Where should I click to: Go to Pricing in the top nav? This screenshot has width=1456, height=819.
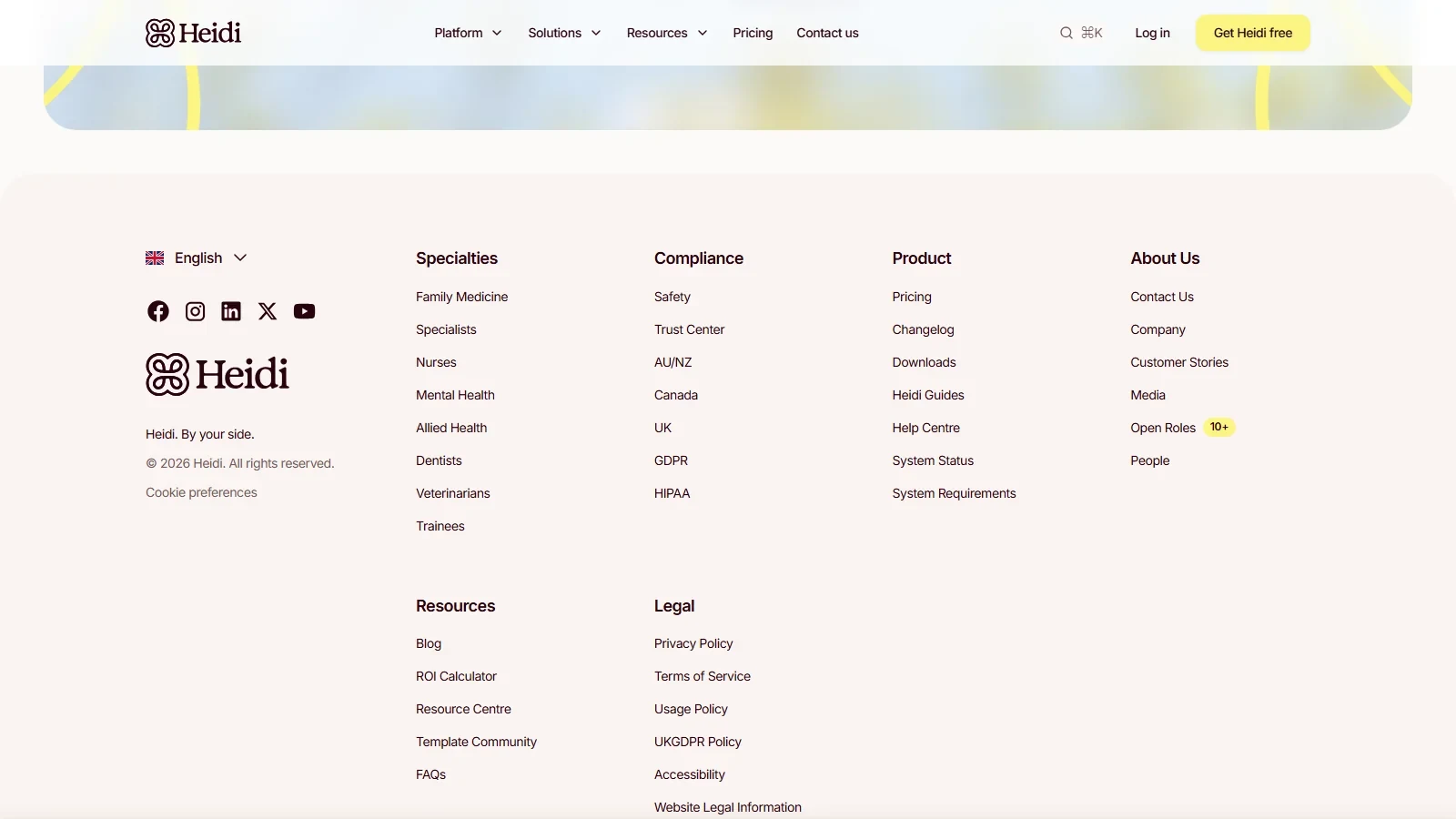click(x=753, y=33)
